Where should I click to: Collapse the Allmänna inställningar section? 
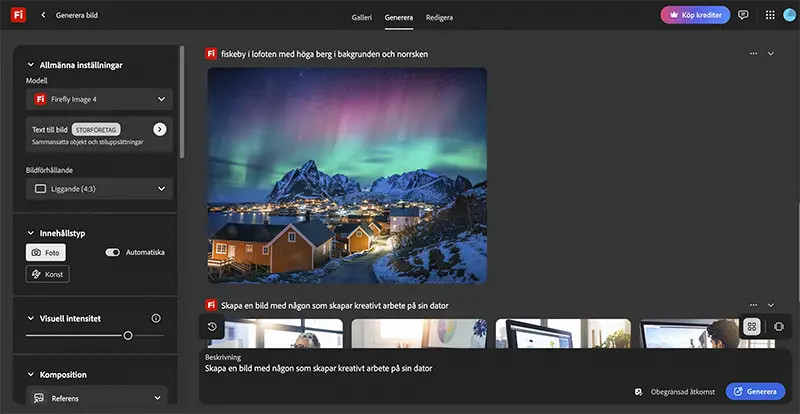click(30, 65)
